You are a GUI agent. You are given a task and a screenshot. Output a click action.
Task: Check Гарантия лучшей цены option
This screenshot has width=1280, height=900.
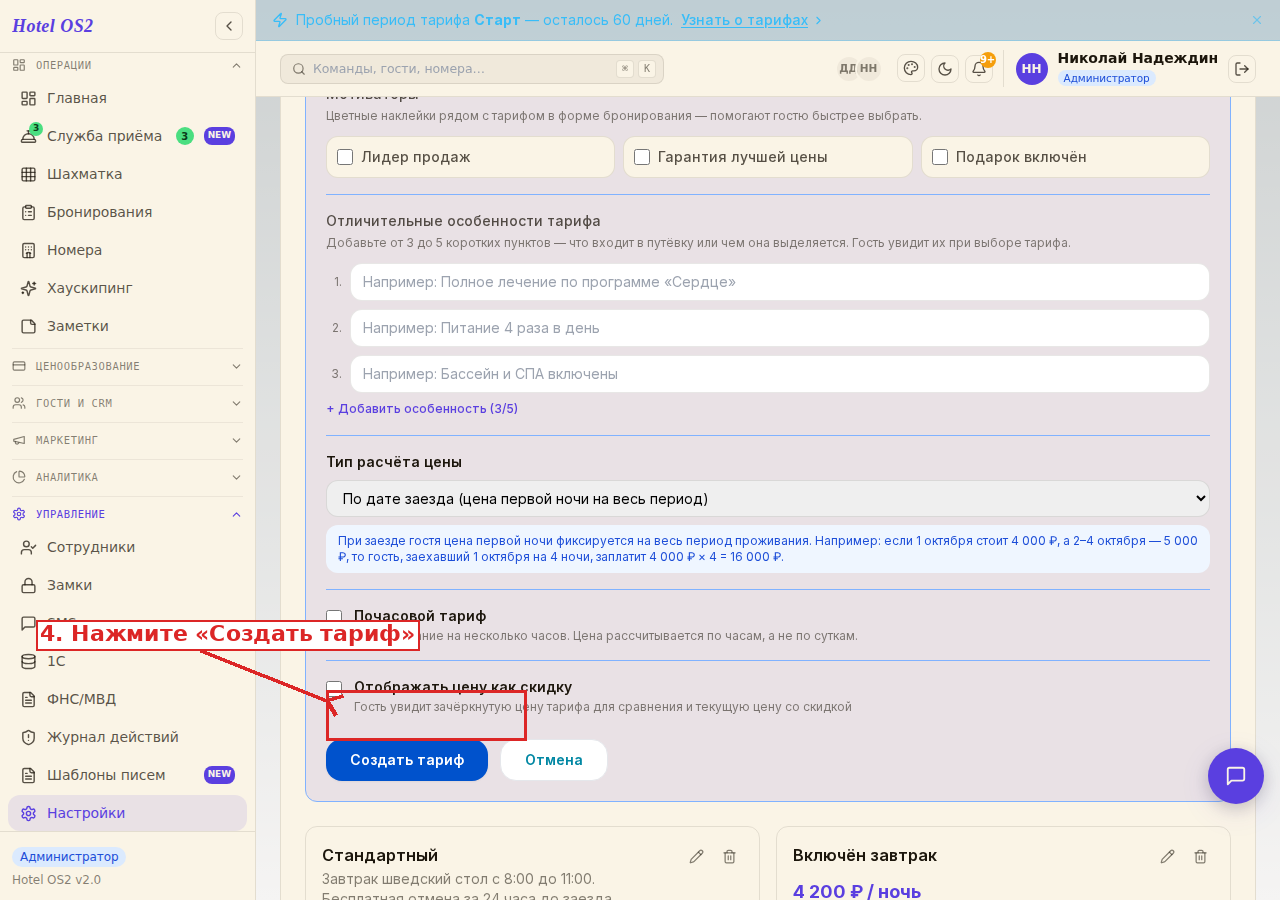pyautogui.click(x=642, y=157)
